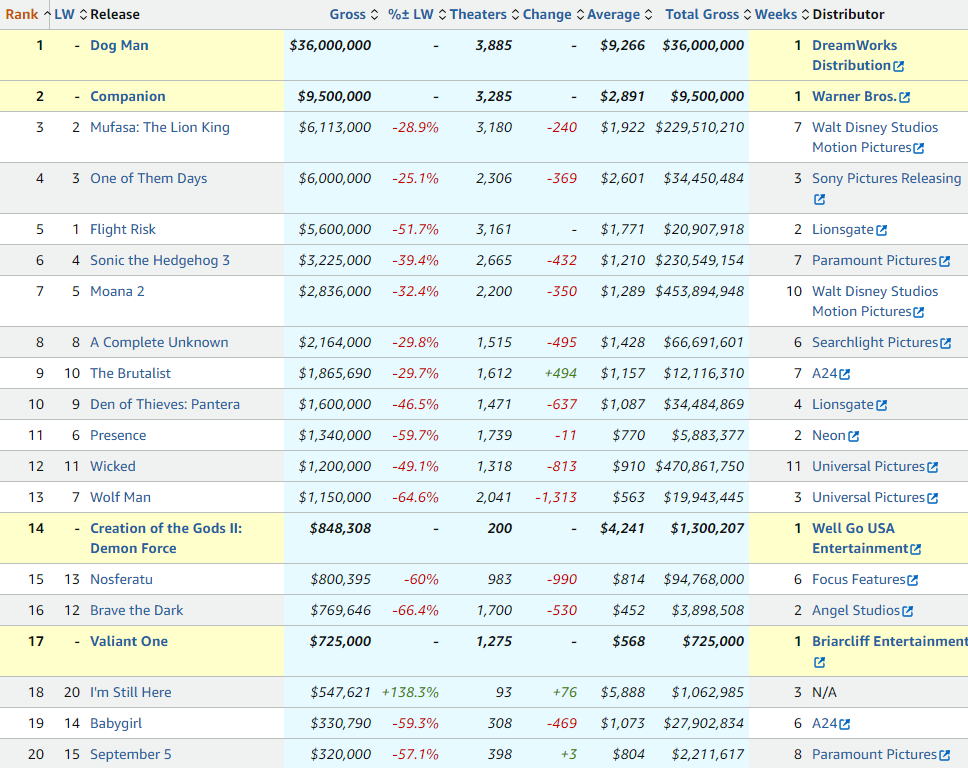The image size is (968, 768).
Task: Click external link icon next to Angel Studios
Action: 907,611
